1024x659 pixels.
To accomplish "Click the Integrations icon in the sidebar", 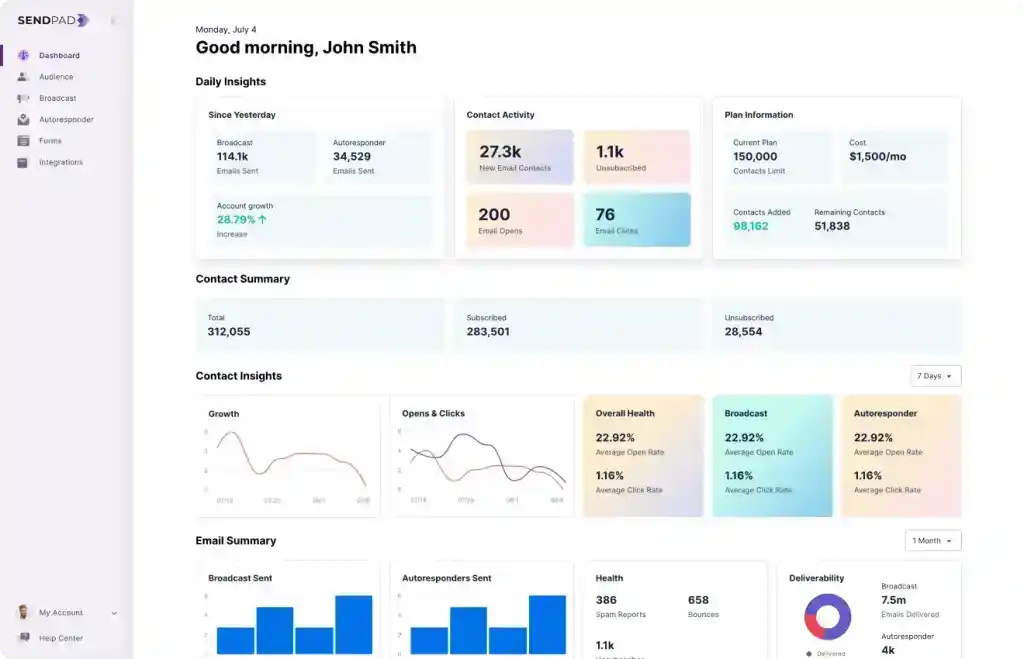I will point(23,162).
